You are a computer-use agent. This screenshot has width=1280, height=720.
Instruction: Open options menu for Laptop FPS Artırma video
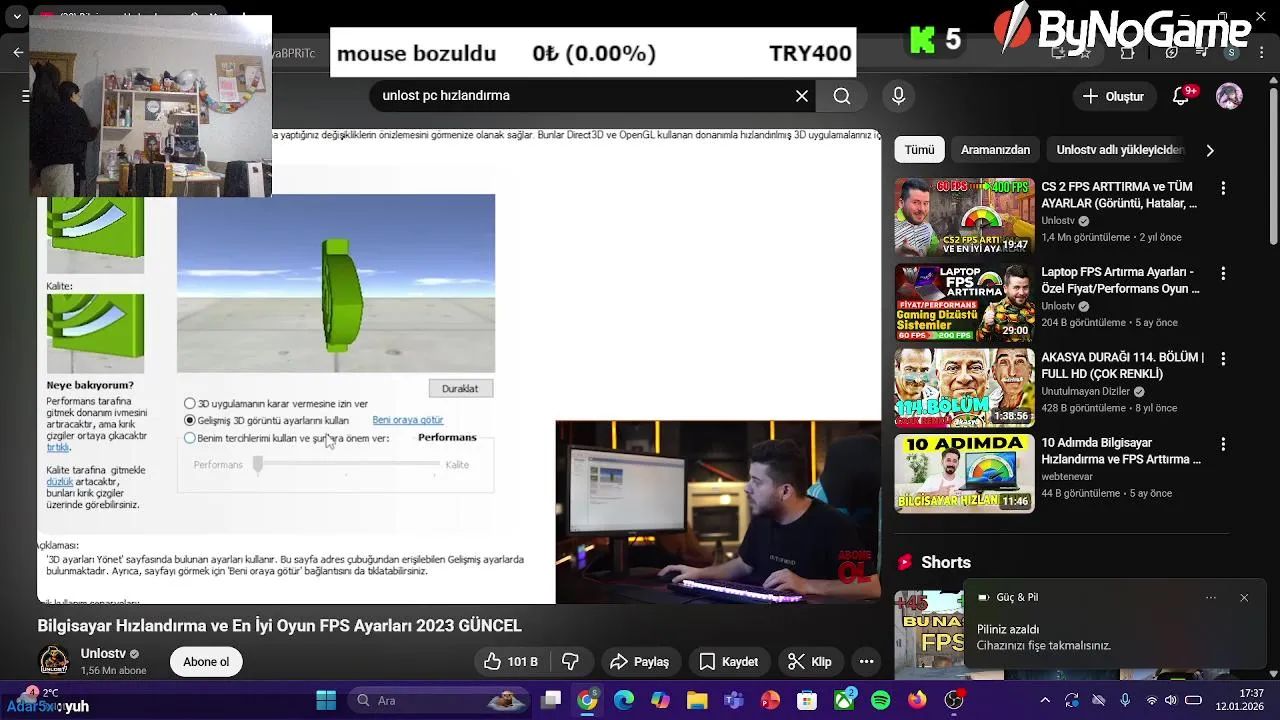pos(1222,273)
